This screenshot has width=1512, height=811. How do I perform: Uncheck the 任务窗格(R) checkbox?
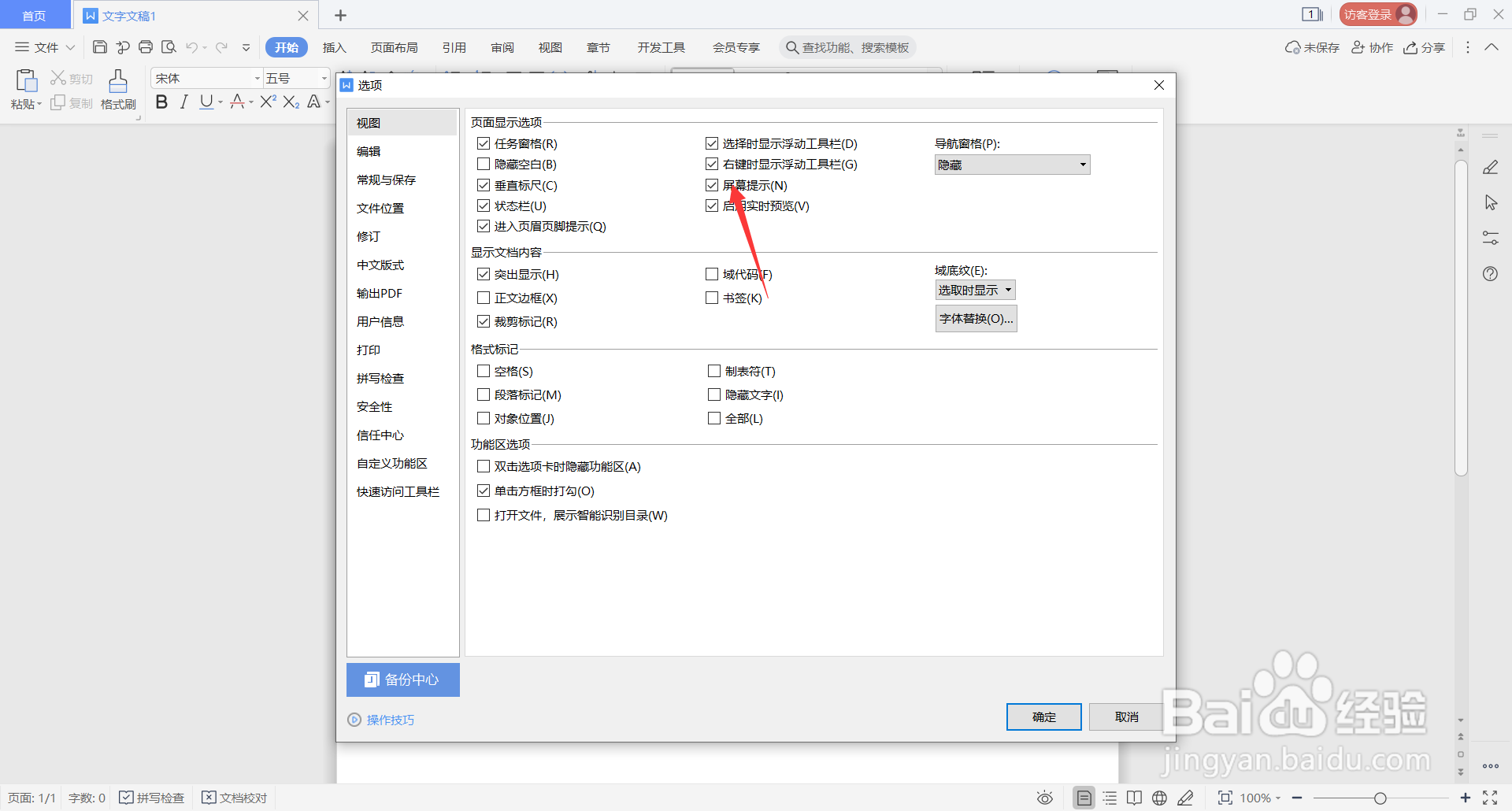tap(484, 143)
